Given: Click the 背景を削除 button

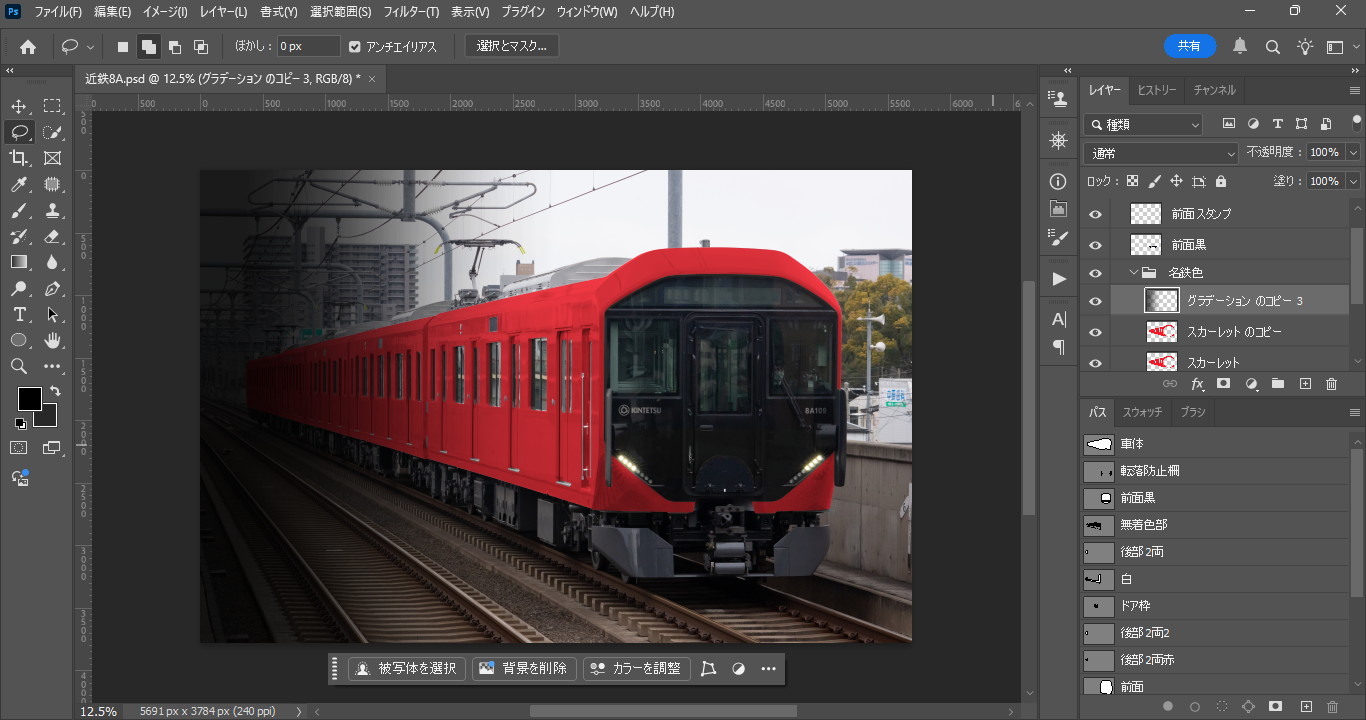Looking at the screenshot, I should coord(524,669).
